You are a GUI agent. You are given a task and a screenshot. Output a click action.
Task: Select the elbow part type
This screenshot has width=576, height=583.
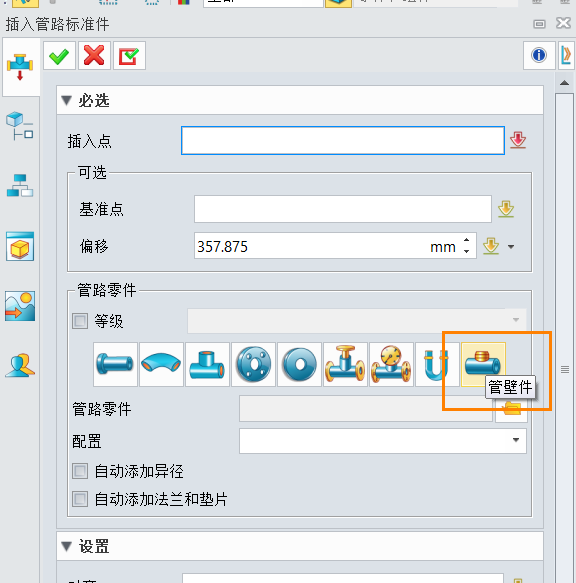coord(161,364)
